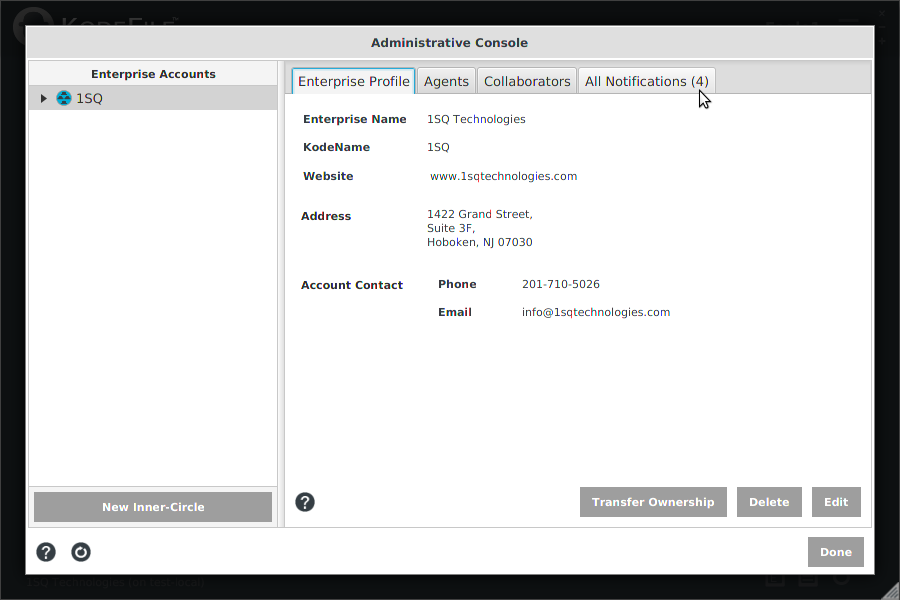Click the Suite 3F address line
The height and width of the screenshot is (600, 900).
[451, 229]
